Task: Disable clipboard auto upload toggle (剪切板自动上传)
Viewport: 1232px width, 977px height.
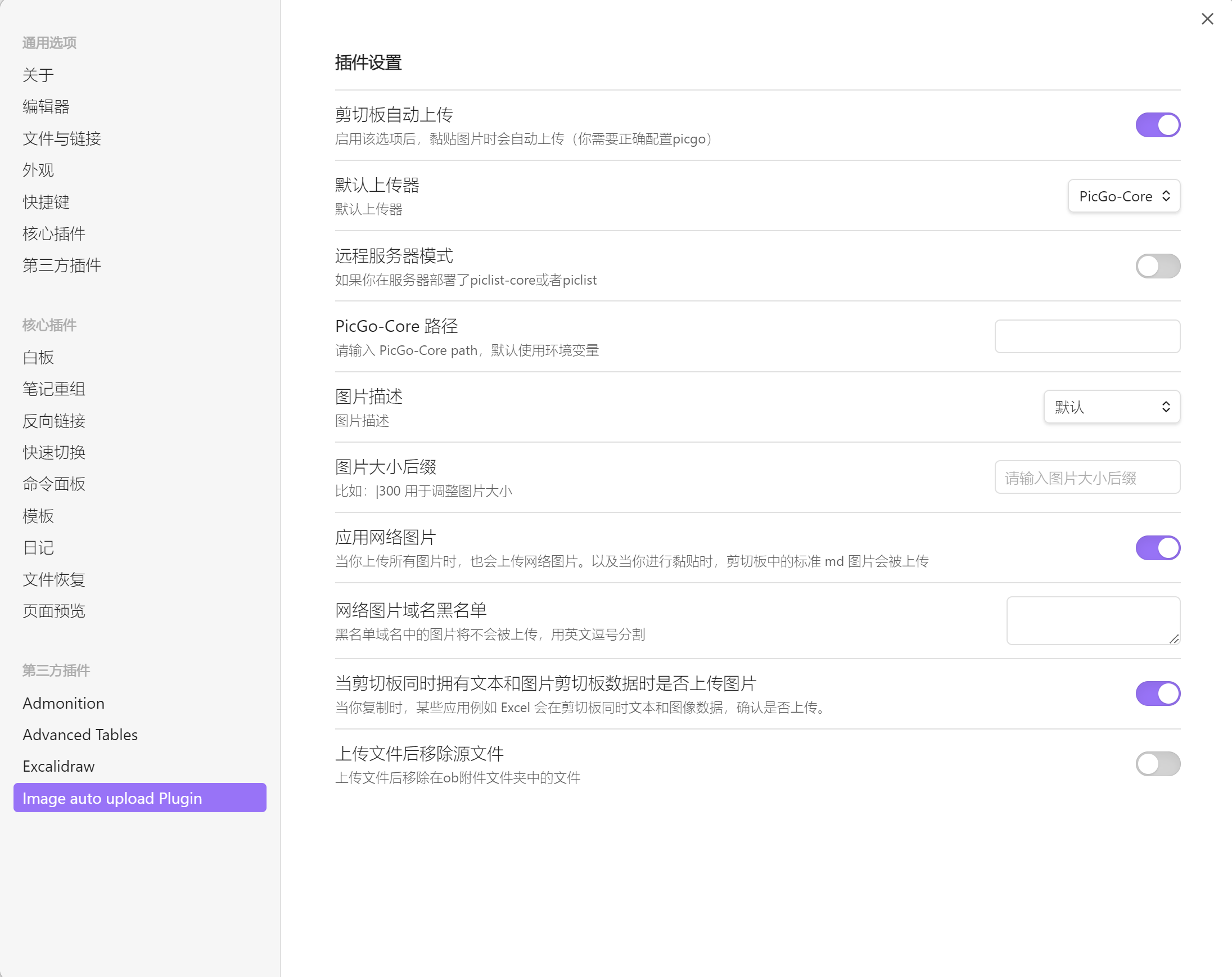Action: (x=1157, y=125)
